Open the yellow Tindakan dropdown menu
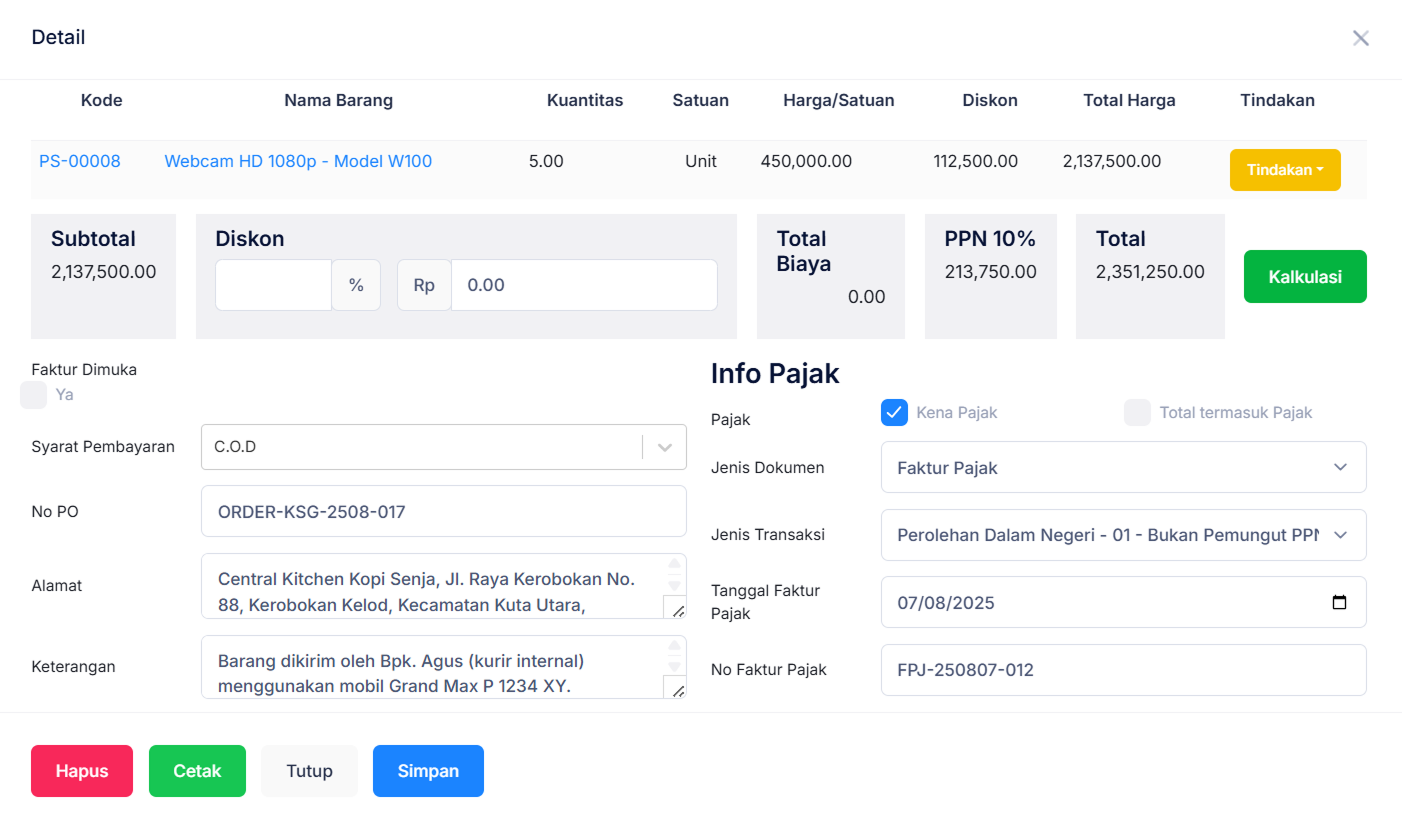Screen dimensions: 1402x822 [1285, 170]
